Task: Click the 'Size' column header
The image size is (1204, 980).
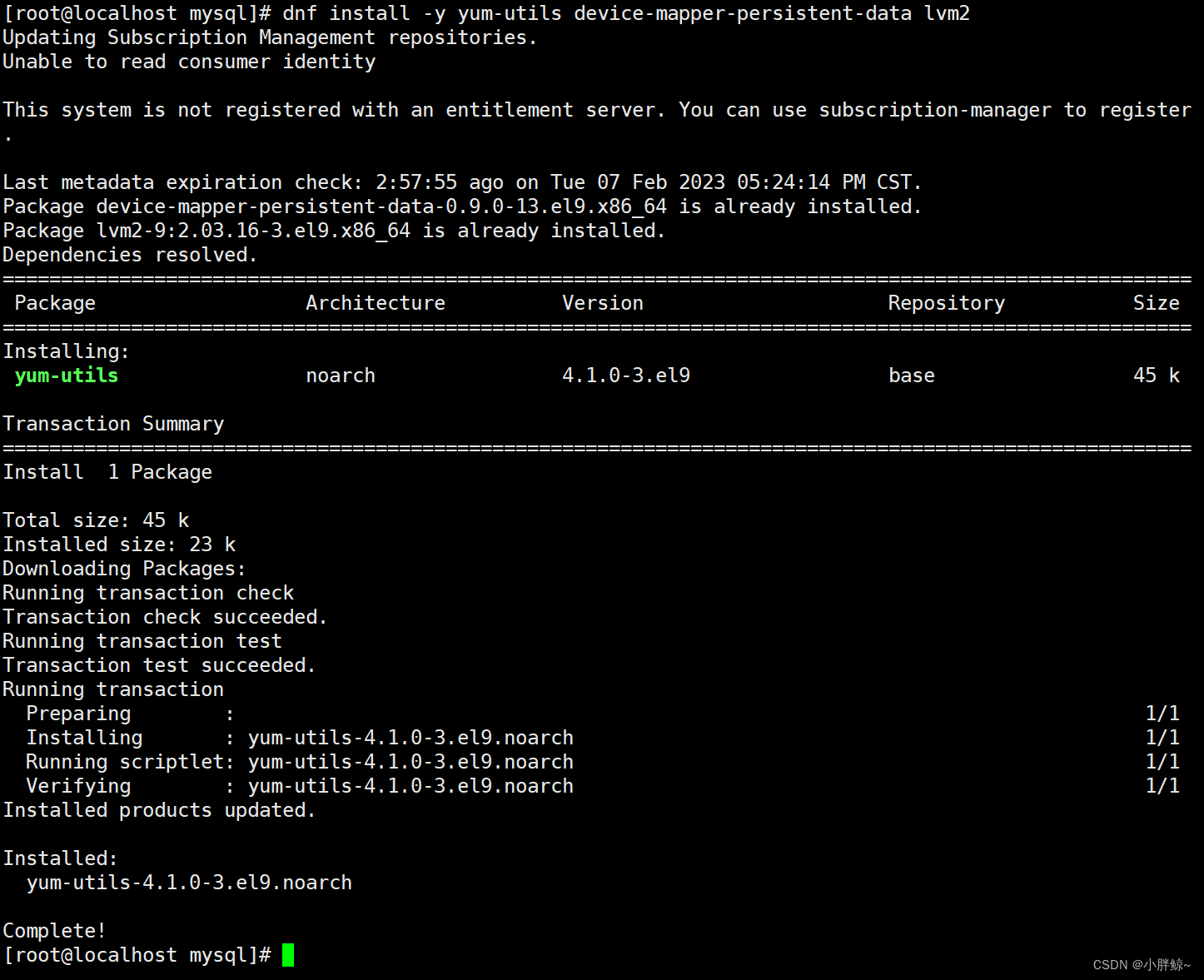Action: coord(1157,303)
